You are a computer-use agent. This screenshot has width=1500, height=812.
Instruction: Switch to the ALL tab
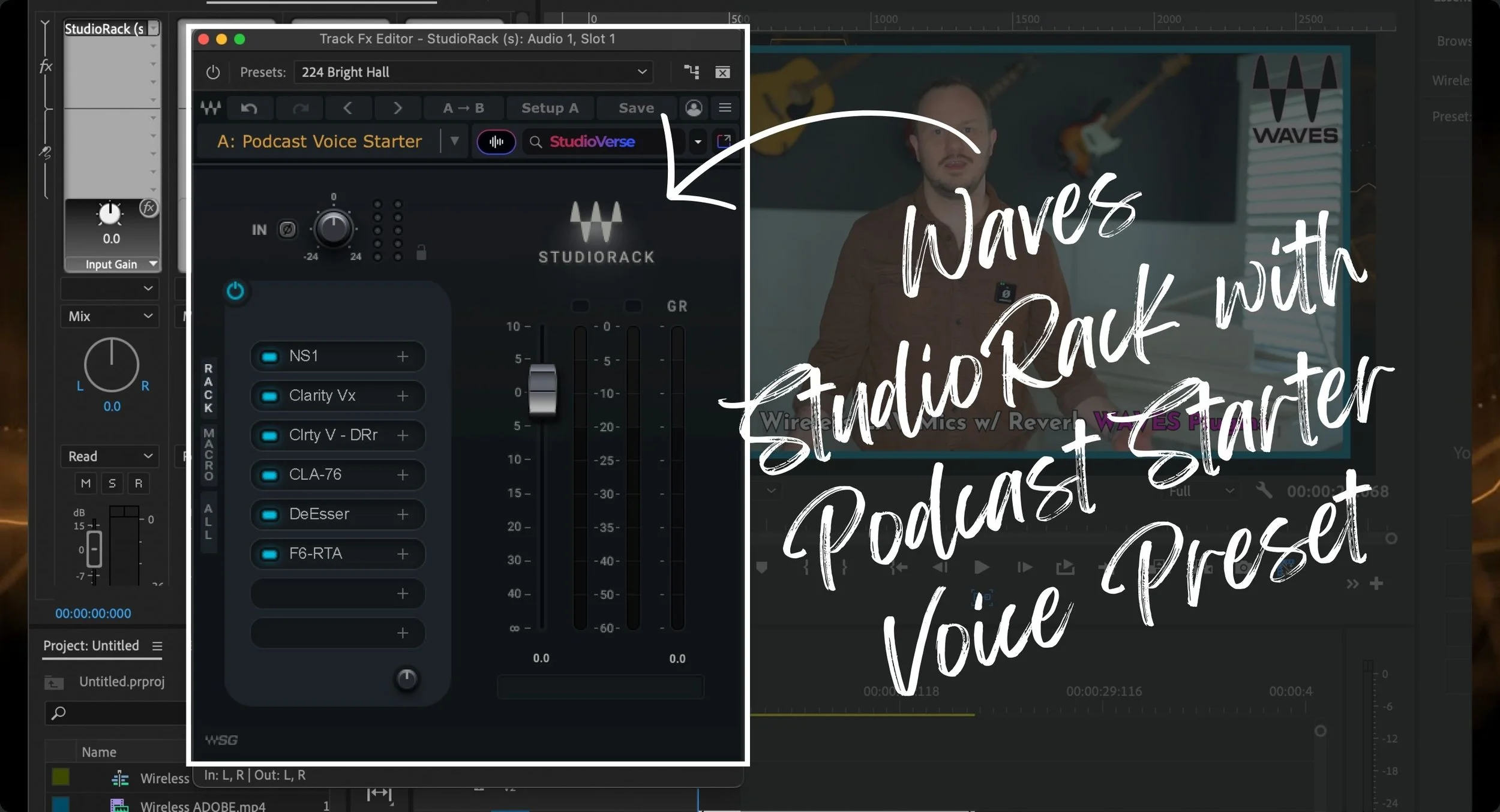(208, 522)
